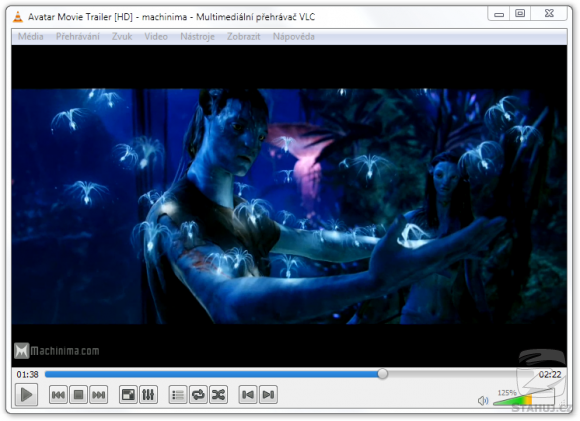The width and height of the screenshot is (580, 421).
Task: Jump to previous media in playlist
Action: (x=58, y=395)
